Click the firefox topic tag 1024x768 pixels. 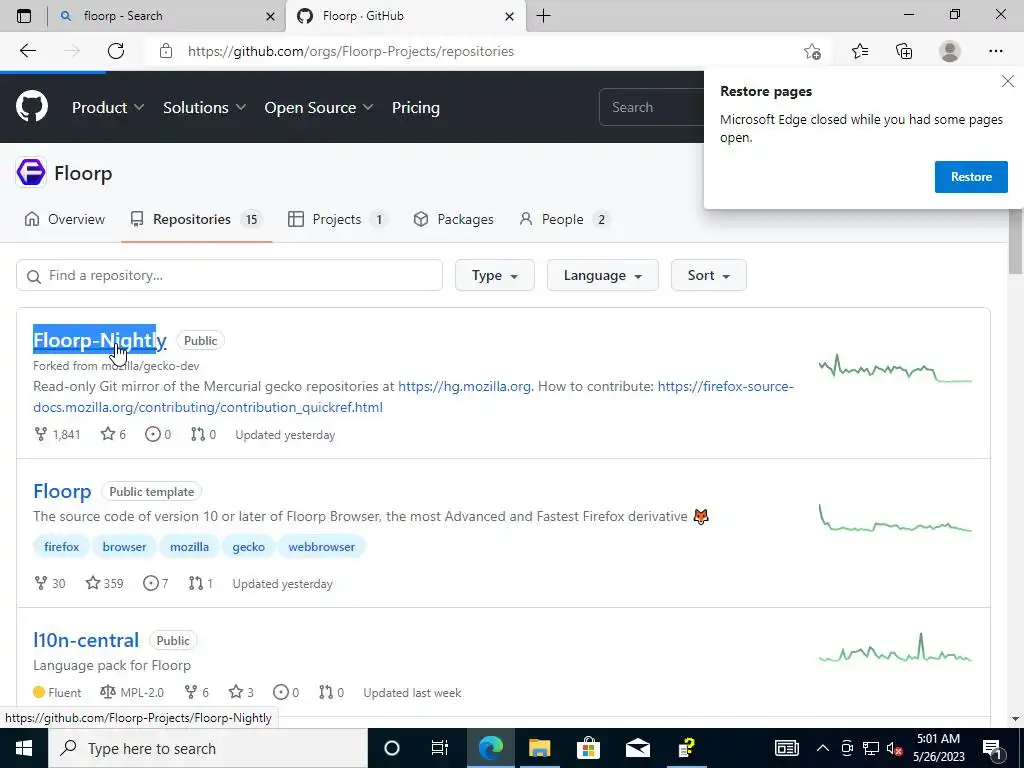pos(61,547)
